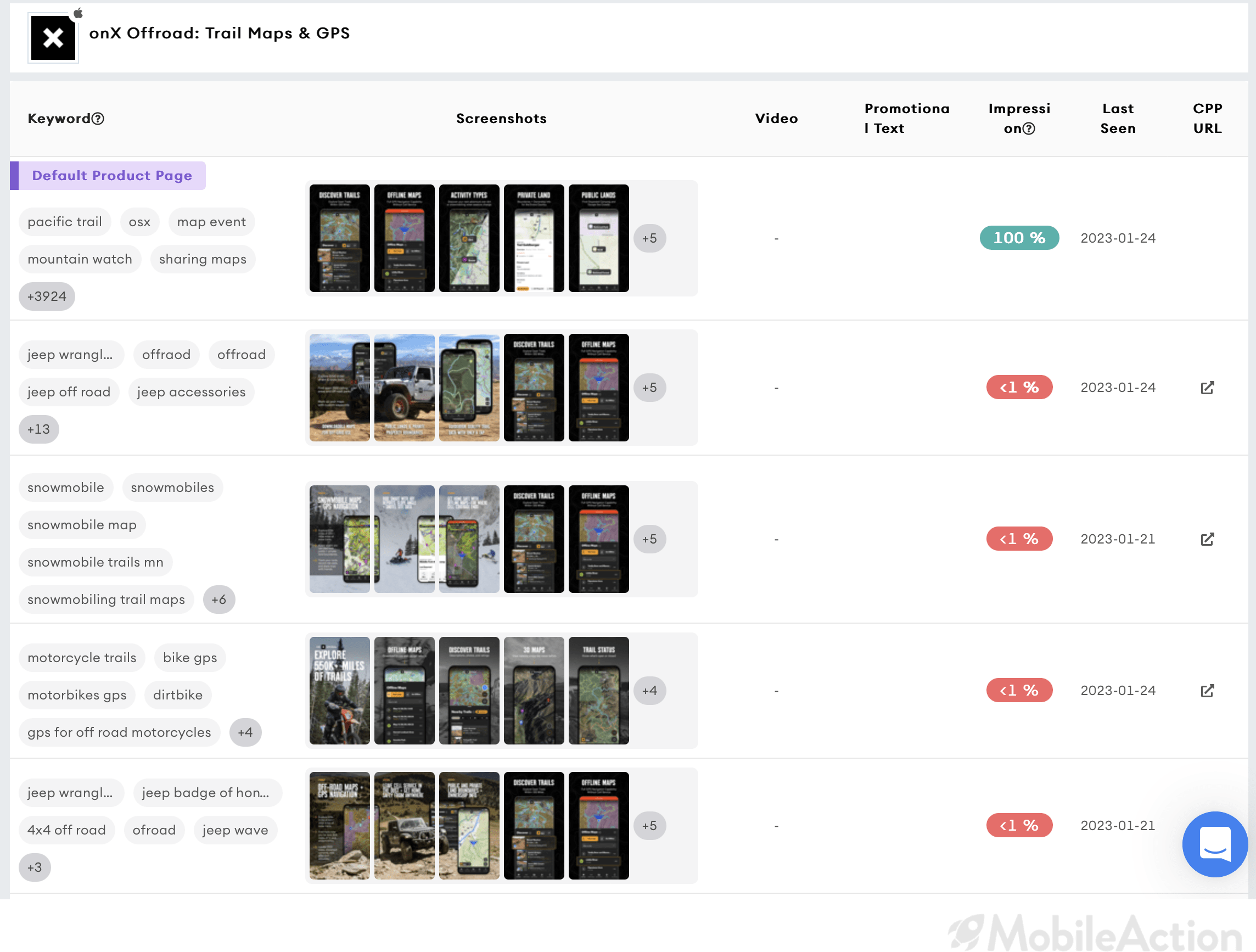Click the 'jeep accessories' keyword chip
The width and height of the screenshot is (1256, 952).
(192, 392)
